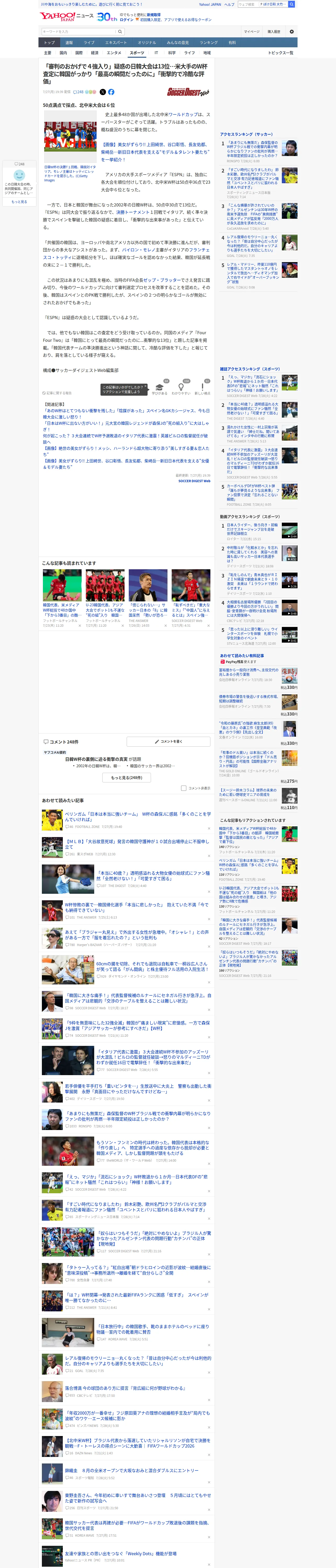The width and height of the screenshot is (336, 1568).
Task: Click the 248 comment count bubble under the headline
Action: point(79,92)
